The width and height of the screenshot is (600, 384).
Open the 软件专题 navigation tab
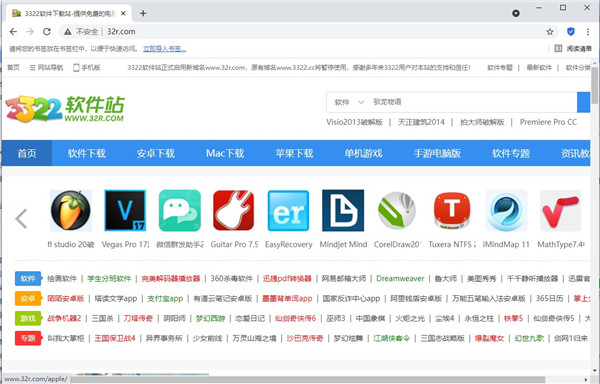tap(511, 153)
